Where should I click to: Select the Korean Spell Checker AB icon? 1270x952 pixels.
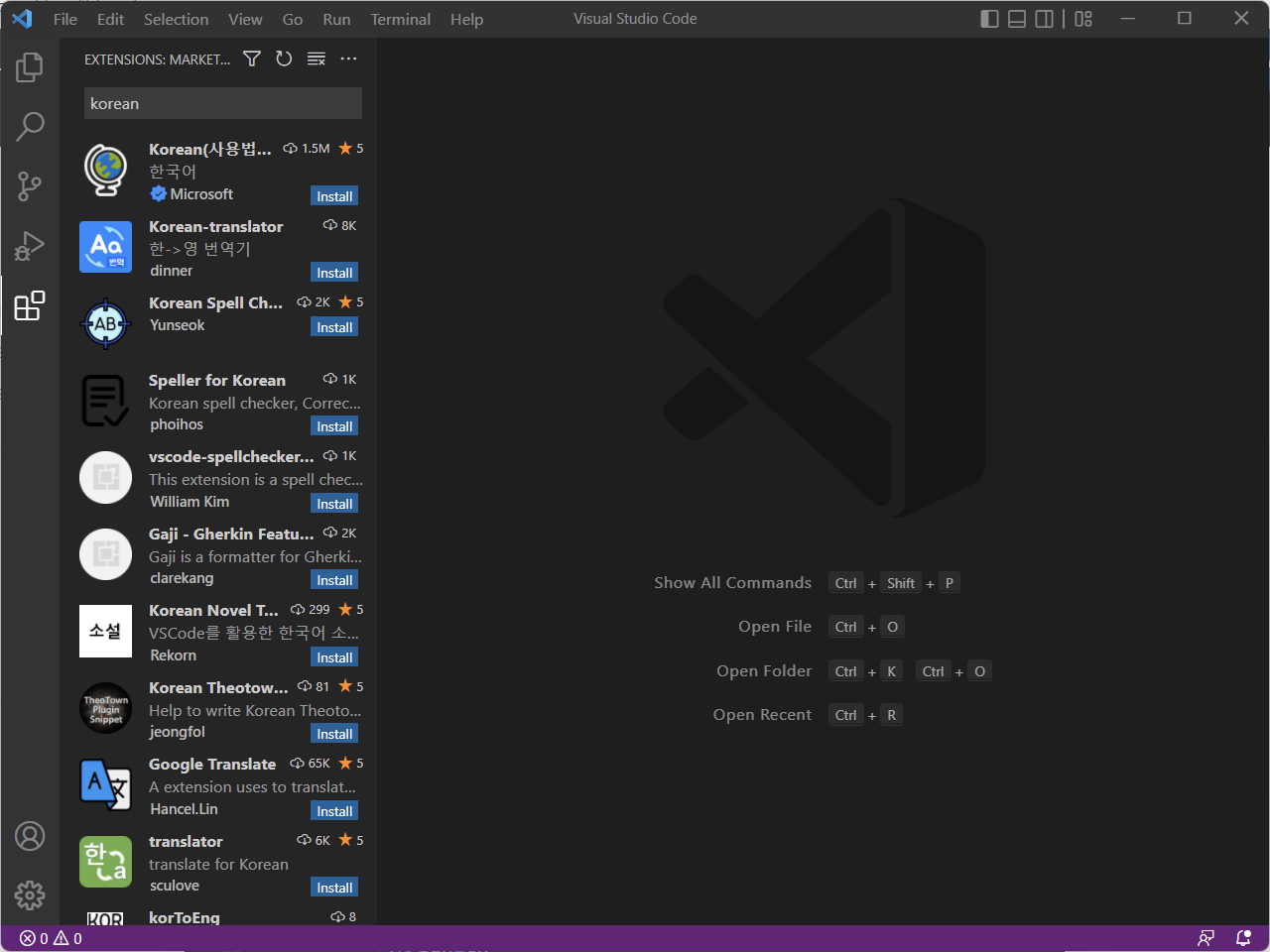click(105, 323)
